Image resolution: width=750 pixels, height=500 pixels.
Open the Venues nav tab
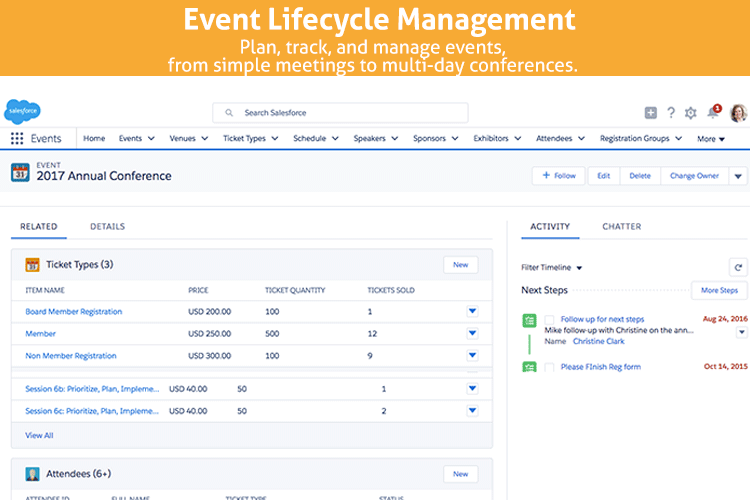point(182,139)
